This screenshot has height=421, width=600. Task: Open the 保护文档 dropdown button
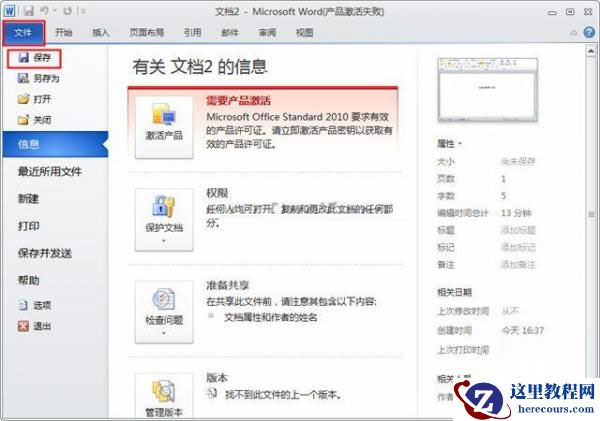pos(164,220)
